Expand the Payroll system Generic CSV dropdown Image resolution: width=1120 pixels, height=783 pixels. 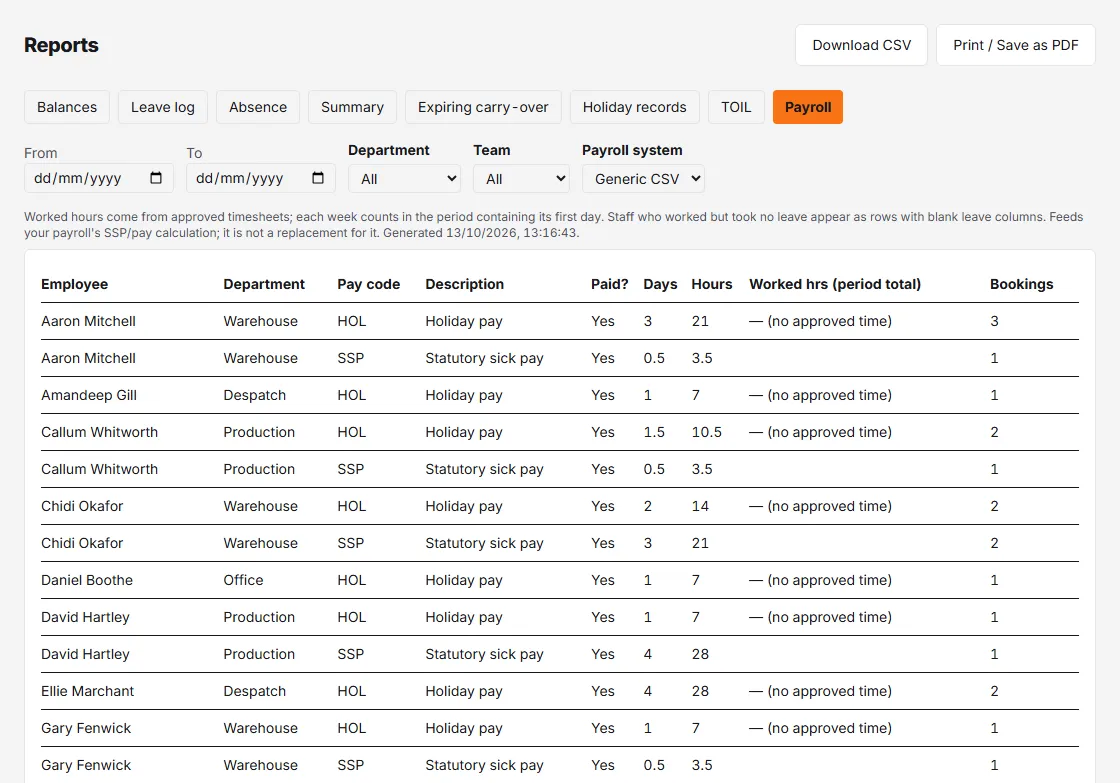(643, 179)
